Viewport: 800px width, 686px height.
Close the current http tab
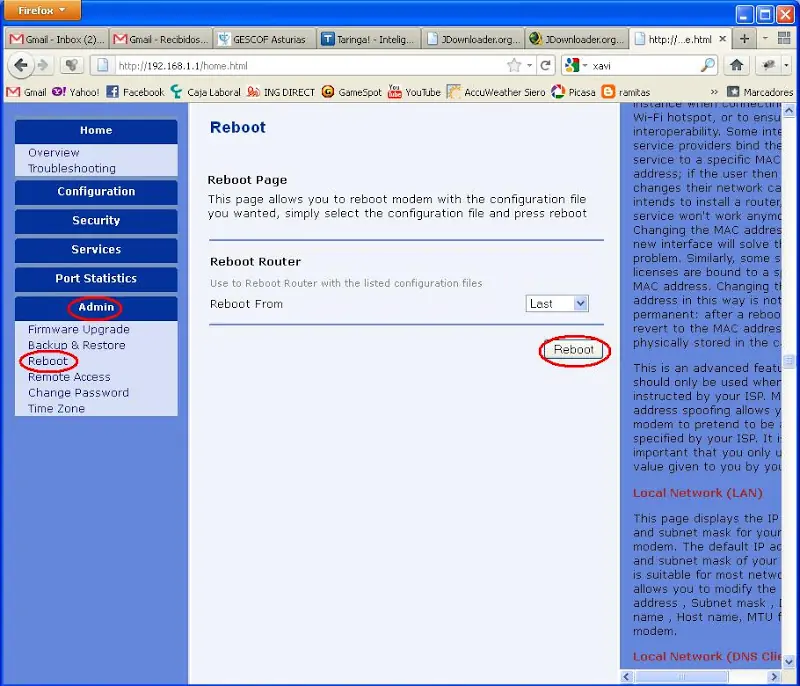pyautogui.click(x=722, y=39)
